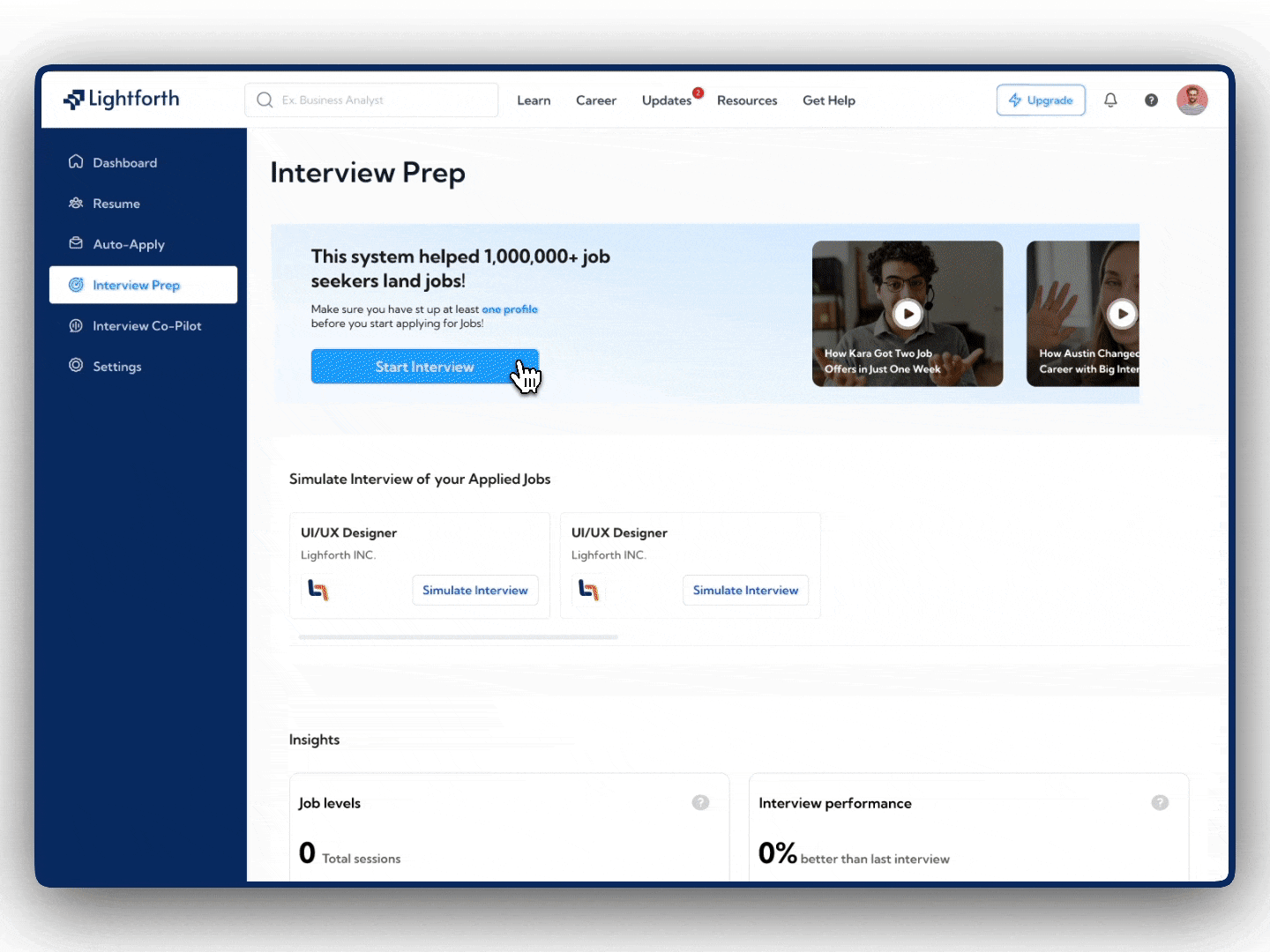The height and width of the screenshot is (952, 1270).
Task: Select the Resume sidebar icon
Action: pos(76,203)
